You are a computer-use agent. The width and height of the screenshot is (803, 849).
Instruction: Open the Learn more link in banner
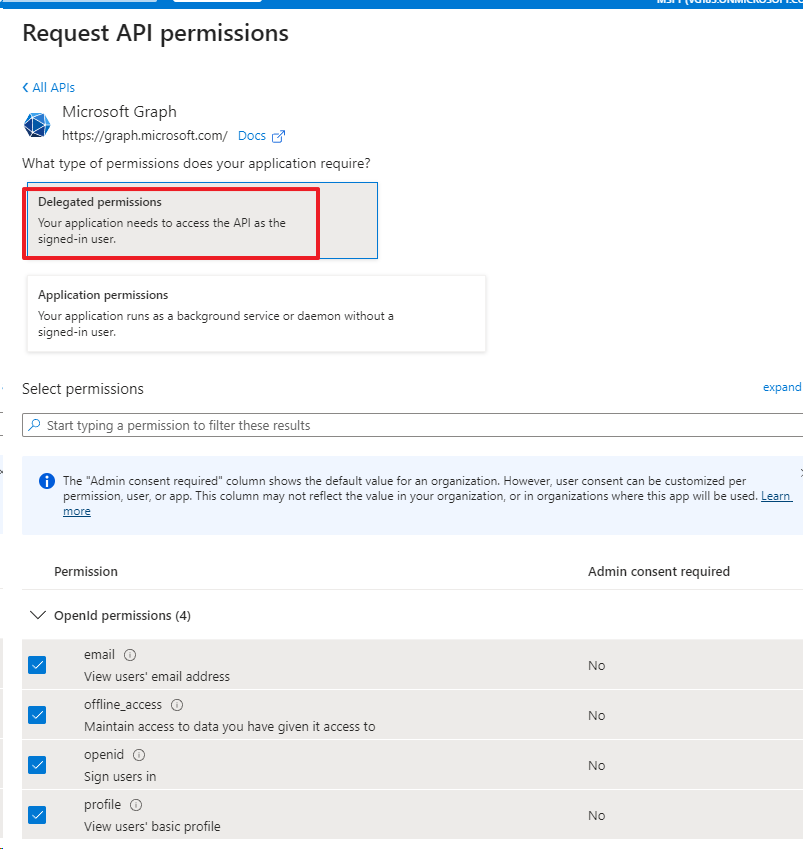pos(775,496)
